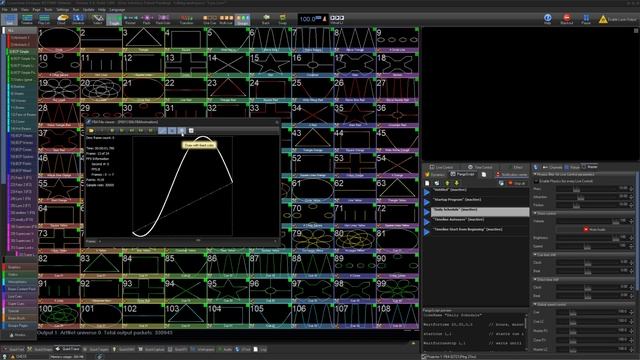Open the Log tab at the bottom

[260, 349]
